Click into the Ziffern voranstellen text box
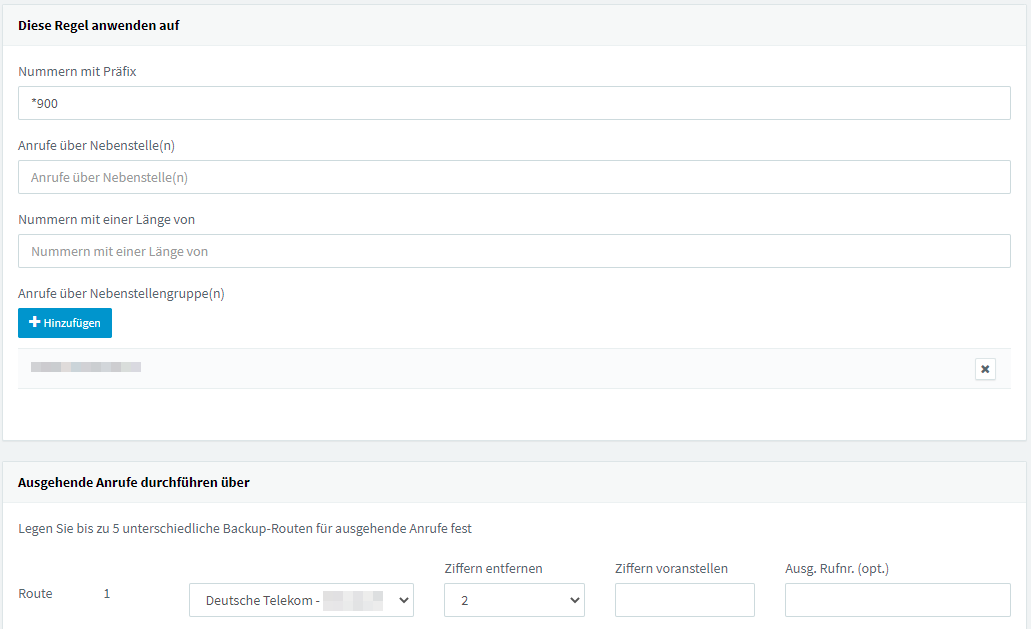This screenshot has width=1031, height=629. tap(684, 600)
